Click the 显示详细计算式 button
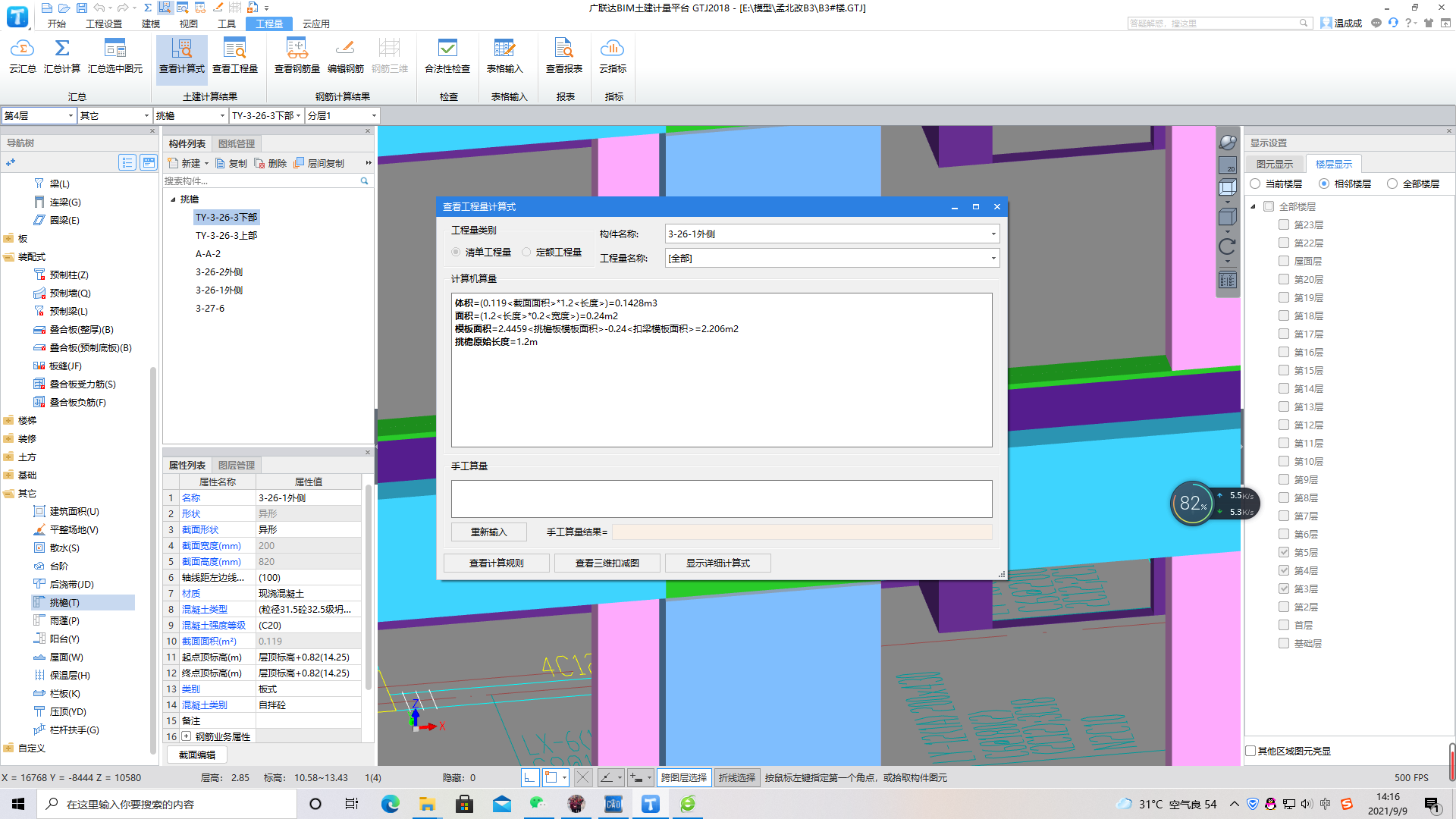Screen dimensions: 1456x819 click(x=718, y=563)
